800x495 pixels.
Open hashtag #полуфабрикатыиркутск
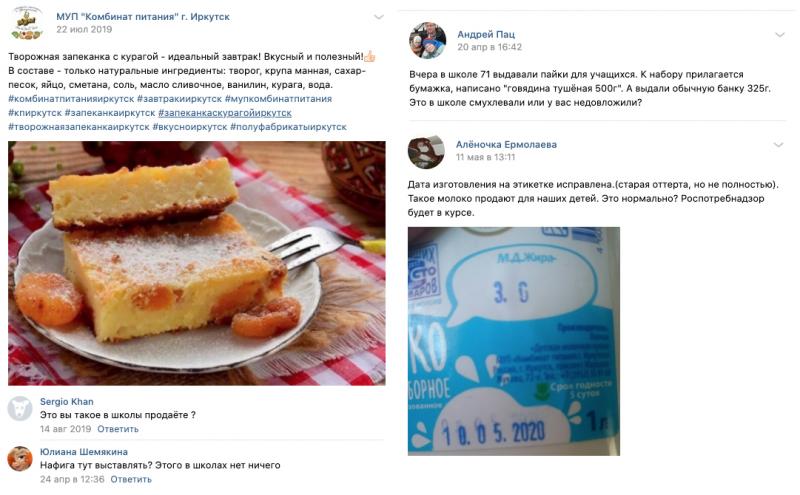pos(288,127)
